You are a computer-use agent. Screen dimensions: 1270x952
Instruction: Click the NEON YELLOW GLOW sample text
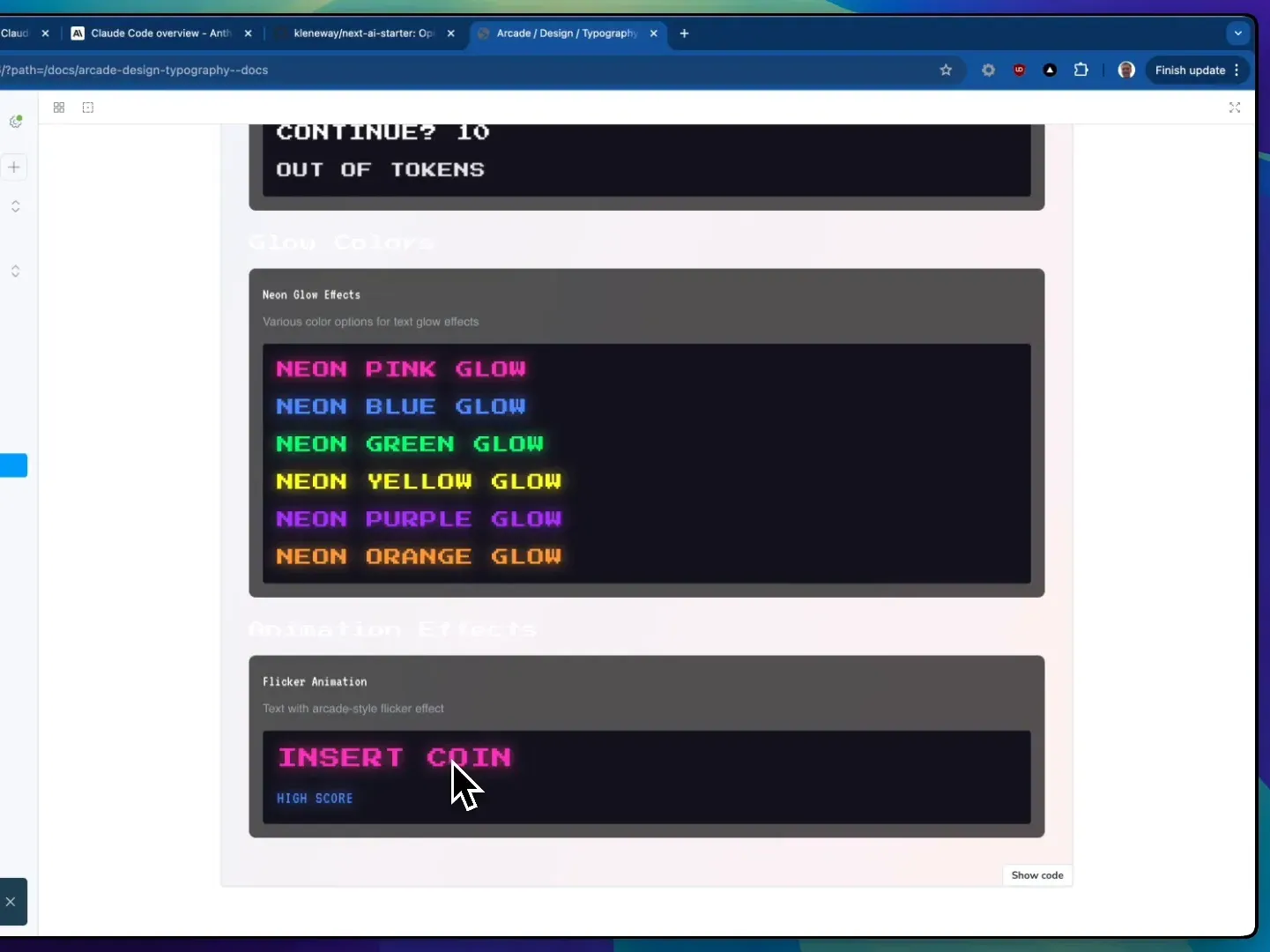pos(419,481)
